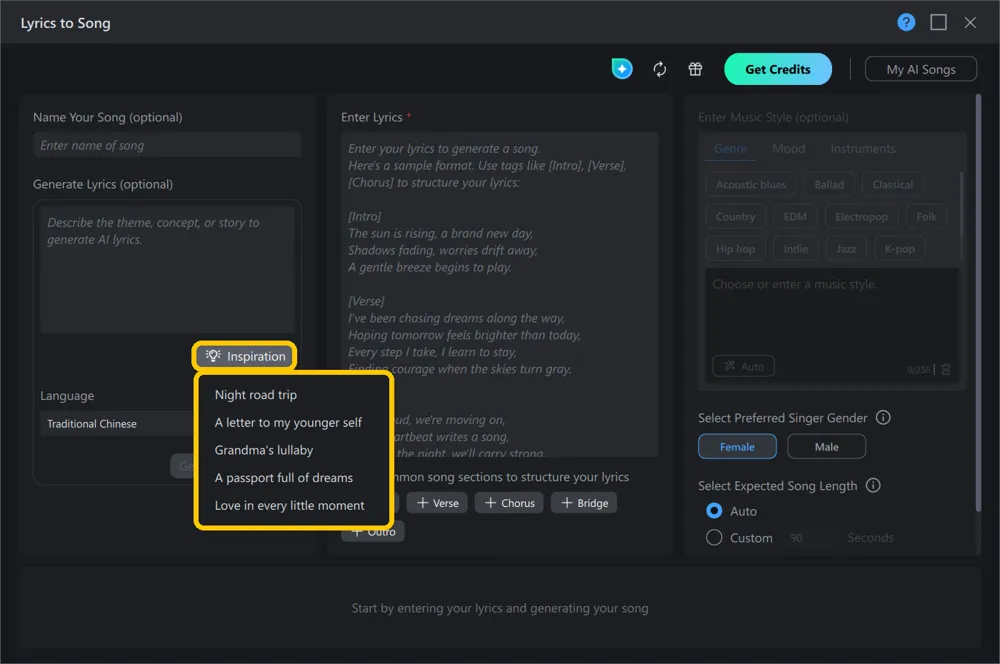The width and height of the screenshot is (1000, 664).
Task: Close the Lyrics to Song window
Action: pos(970,22)
